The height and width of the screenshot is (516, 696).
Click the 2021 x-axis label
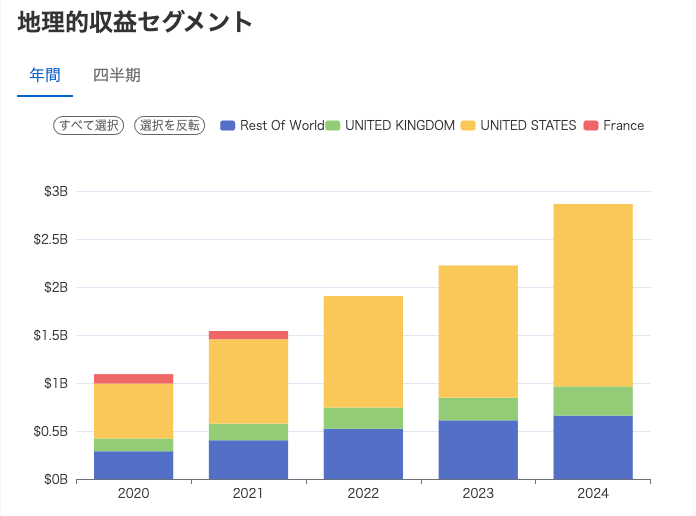tap(249, 493)
